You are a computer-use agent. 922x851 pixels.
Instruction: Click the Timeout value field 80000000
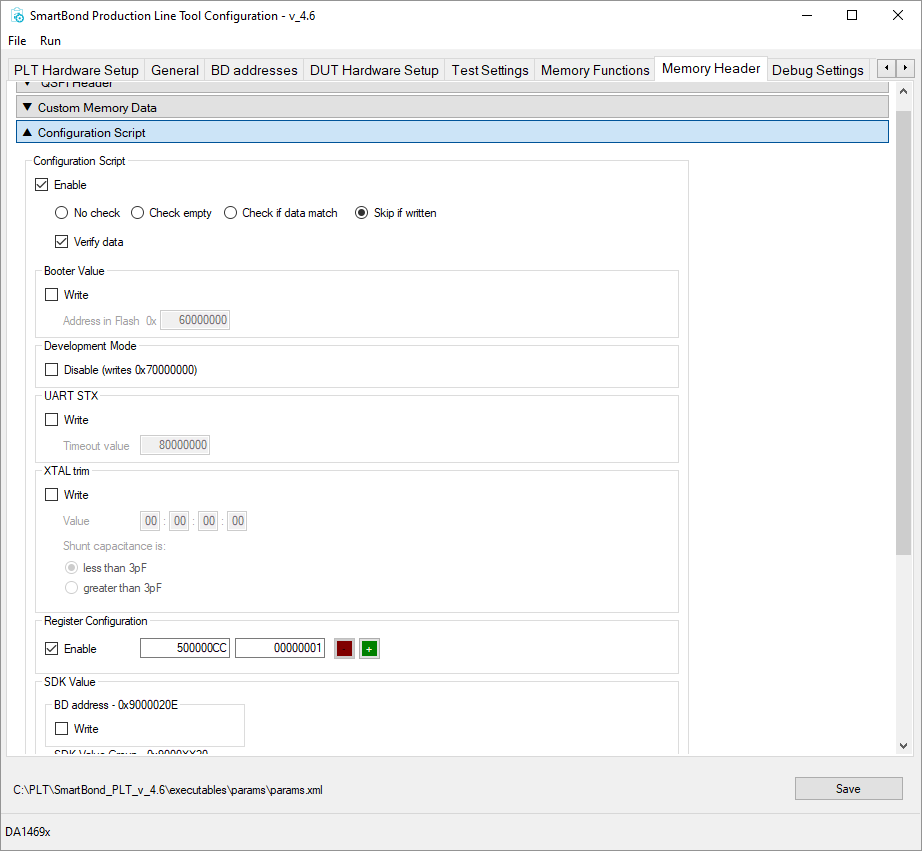[x=175, y=445]
